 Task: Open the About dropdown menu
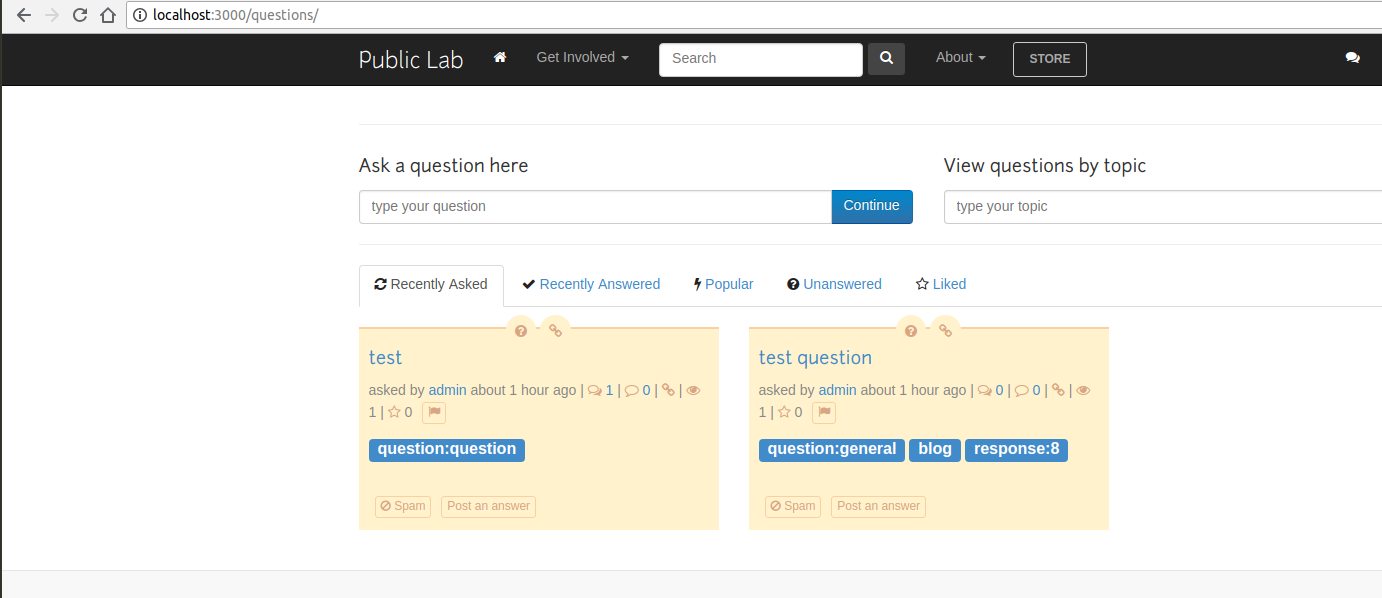[960, 58]
